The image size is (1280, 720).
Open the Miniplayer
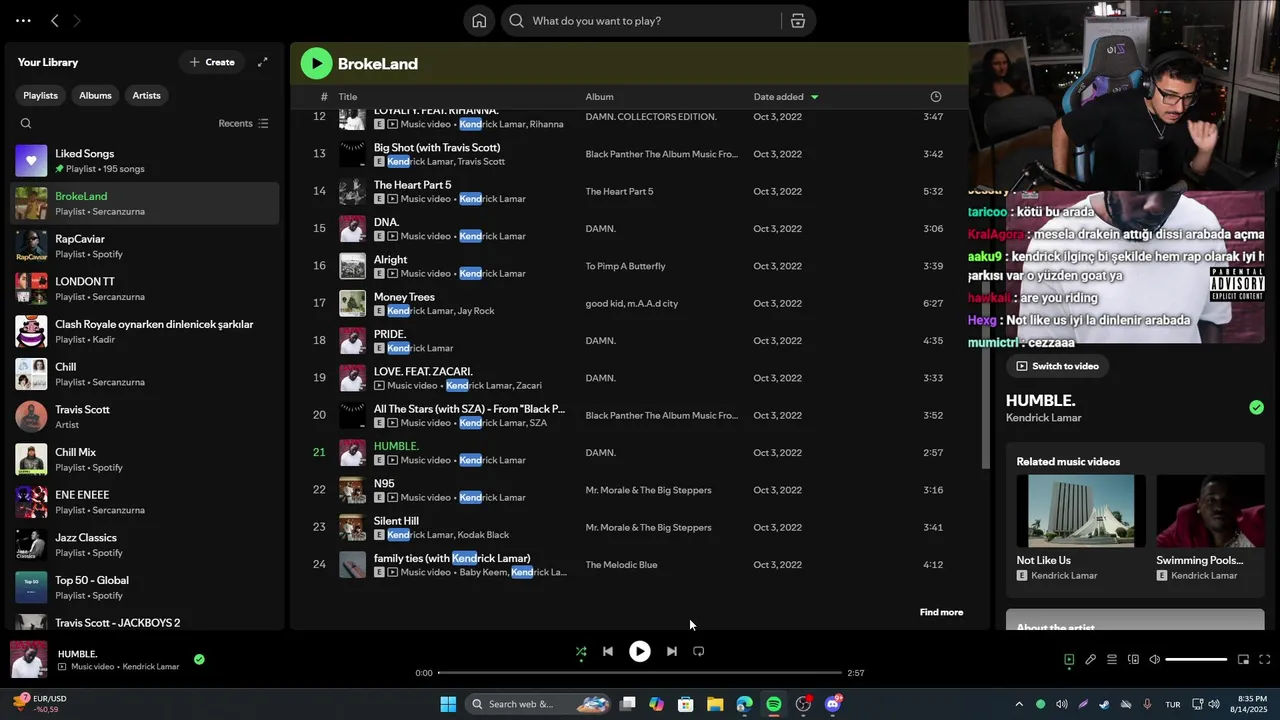[1243, 659]
